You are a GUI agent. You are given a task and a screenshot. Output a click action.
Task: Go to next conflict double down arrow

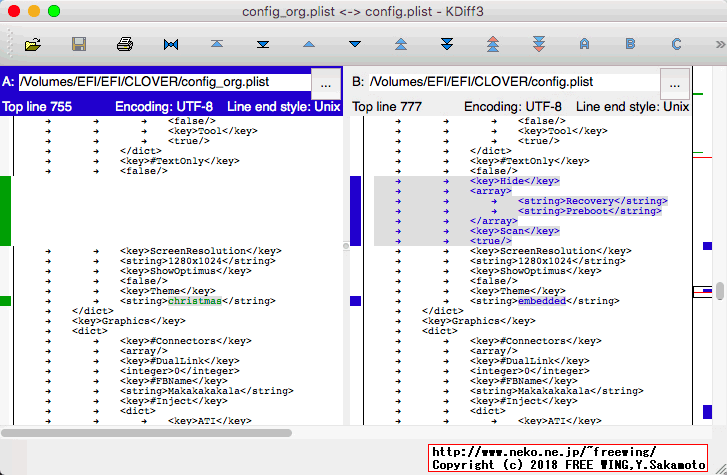(x=447, y=44)
